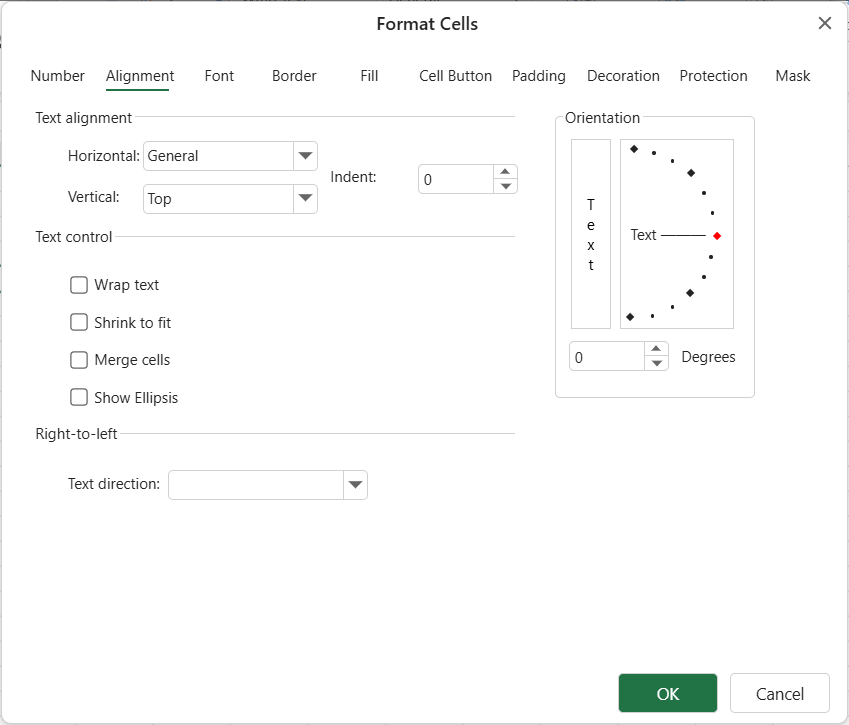Open the Horizontal alignment dropdown
849x725 pixels.
305,156
